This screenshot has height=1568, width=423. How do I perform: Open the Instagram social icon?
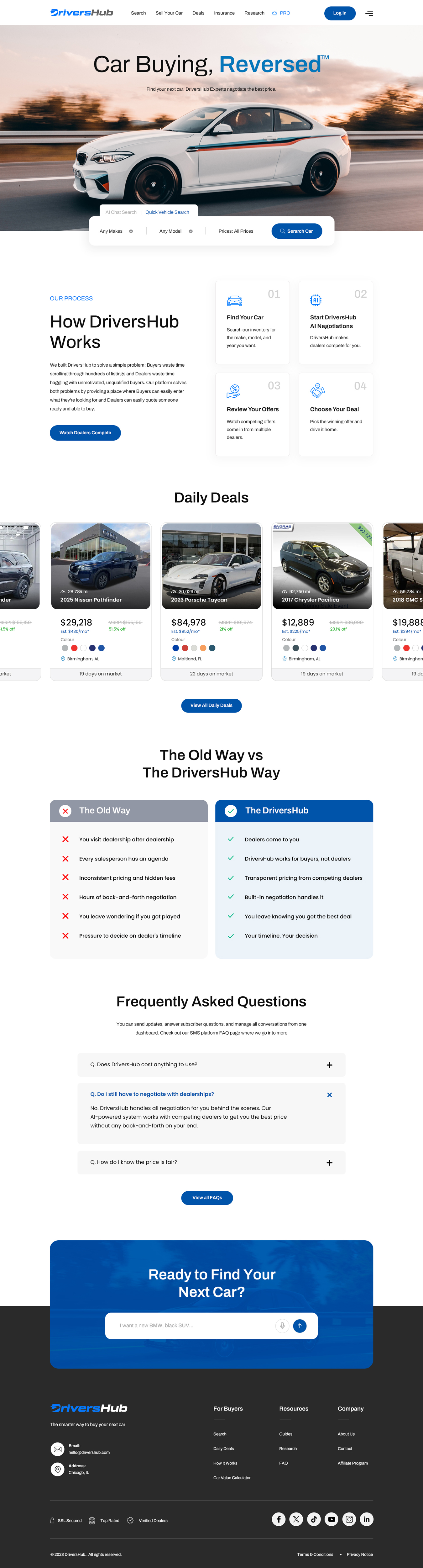[349, 1519]
